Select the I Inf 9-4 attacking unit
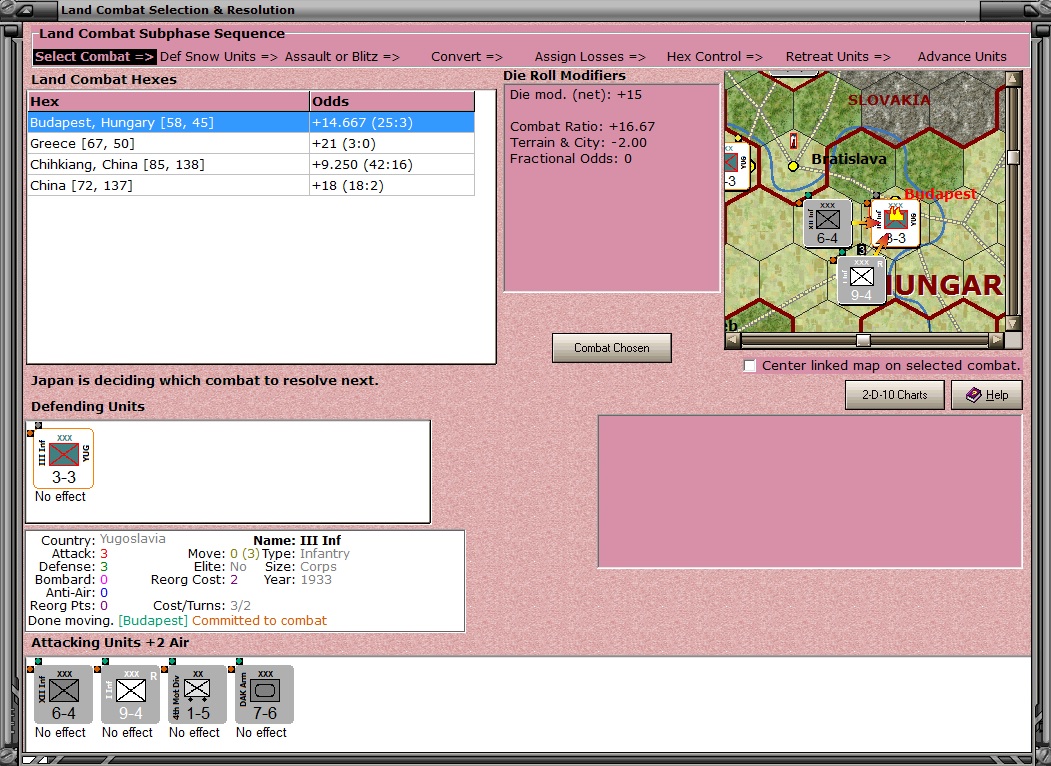This screenshot has width=1051, height=766. (130, 694)
